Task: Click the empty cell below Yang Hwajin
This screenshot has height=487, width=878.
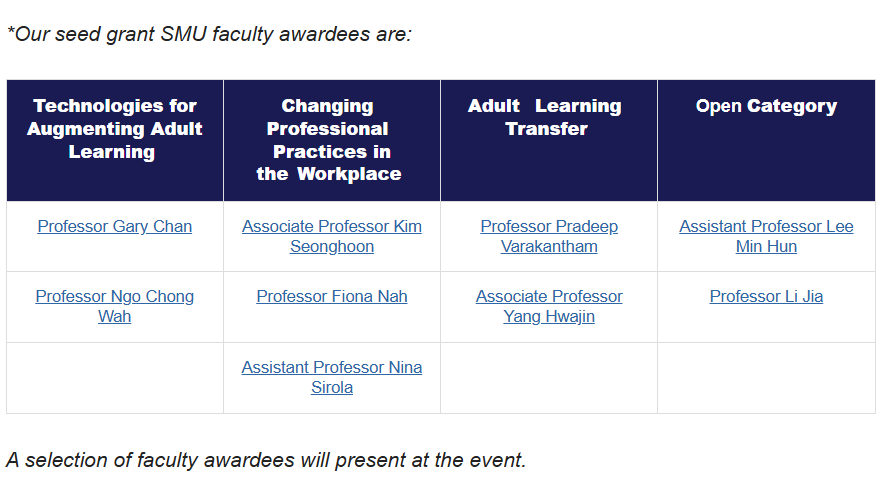Action: (x=549, y=378)
